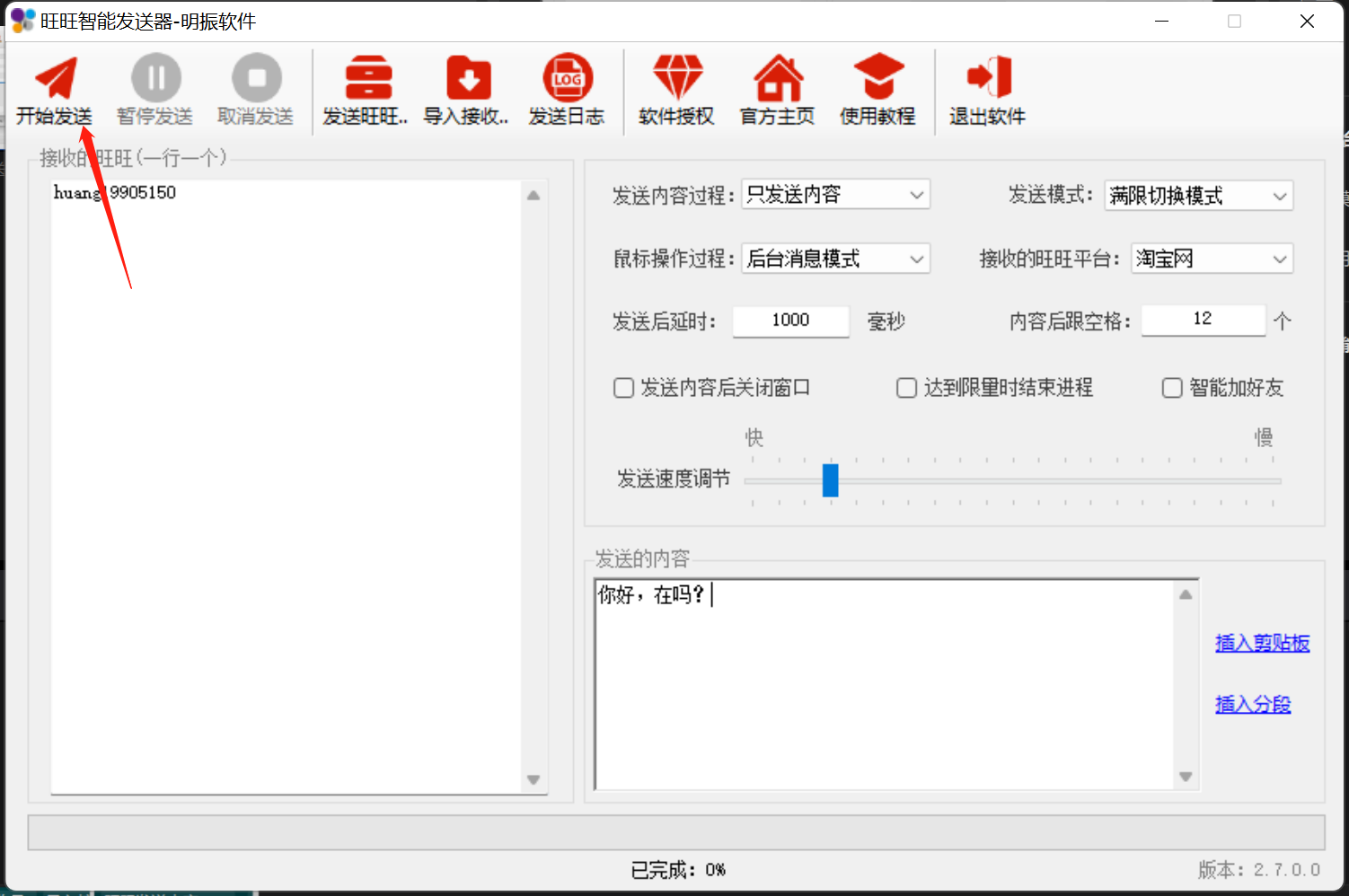
Task: Click message content scrollbar up arrow
Action: pyautogui.click(x=1186, y=594)
